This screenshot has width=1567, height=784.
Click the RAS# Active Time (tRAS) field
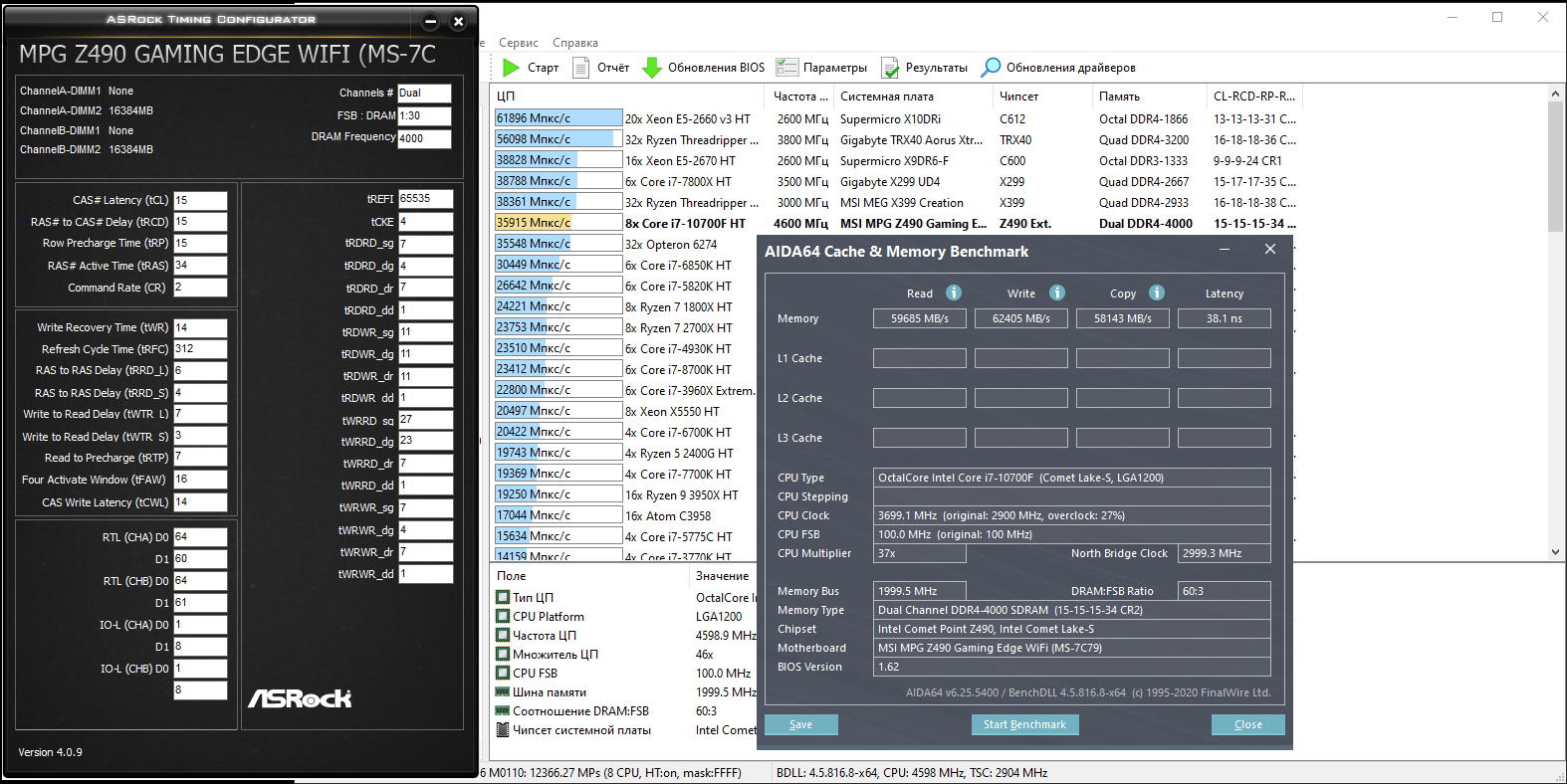[200, 266]
